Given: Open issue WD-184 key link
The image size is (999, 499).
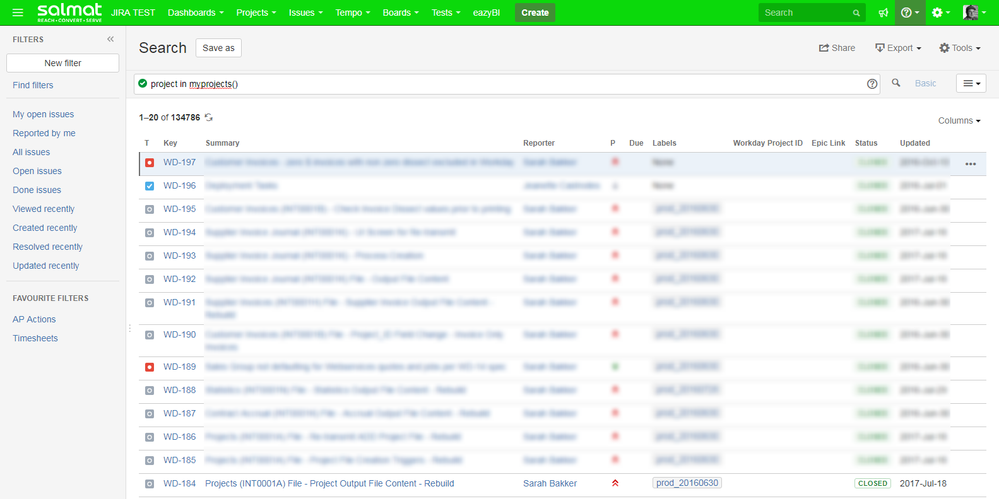Looking at the screenshot, I should point(180,484).
